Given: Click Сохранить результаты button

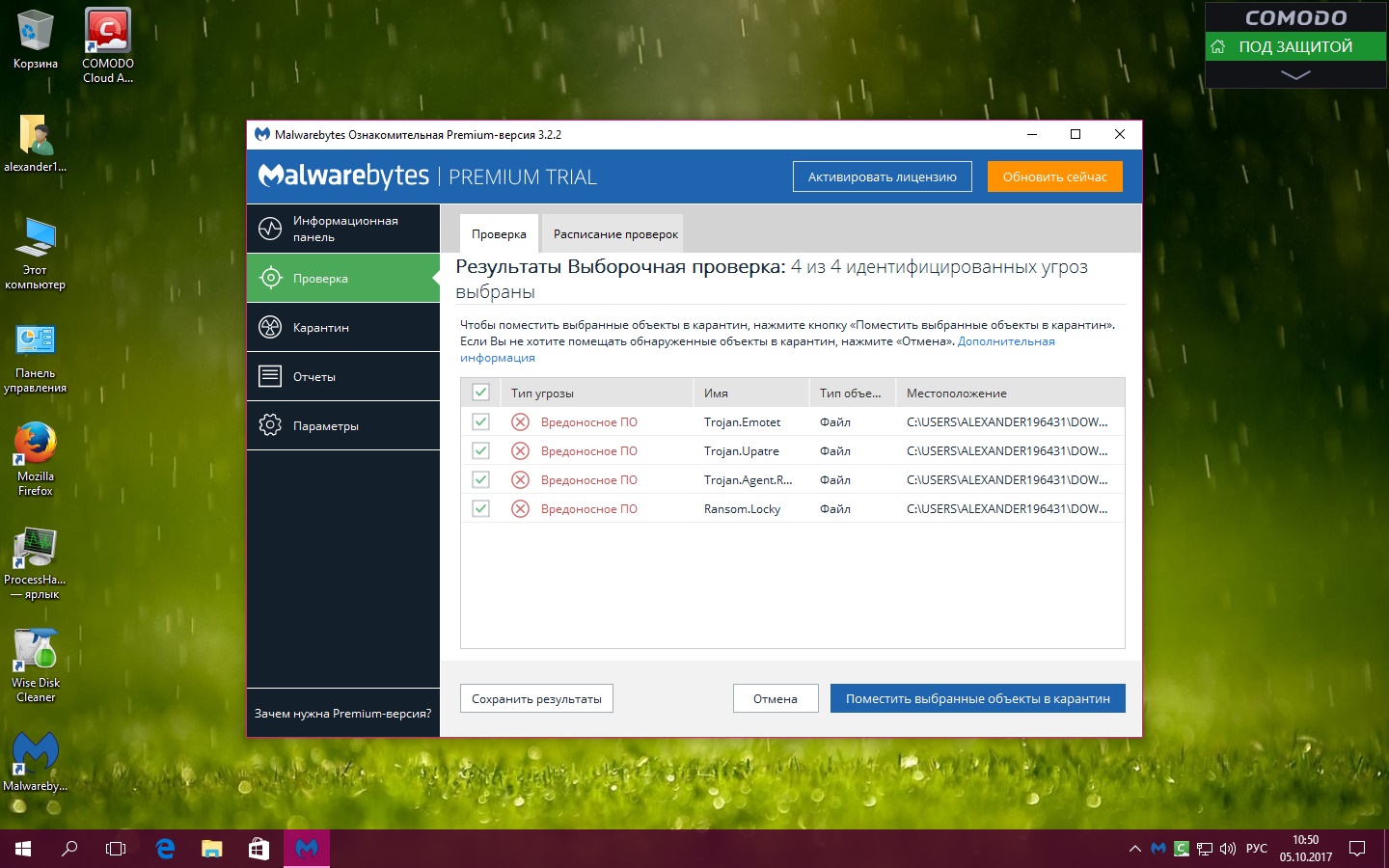Looking at the screenshot, I should [x=536, y=698].
